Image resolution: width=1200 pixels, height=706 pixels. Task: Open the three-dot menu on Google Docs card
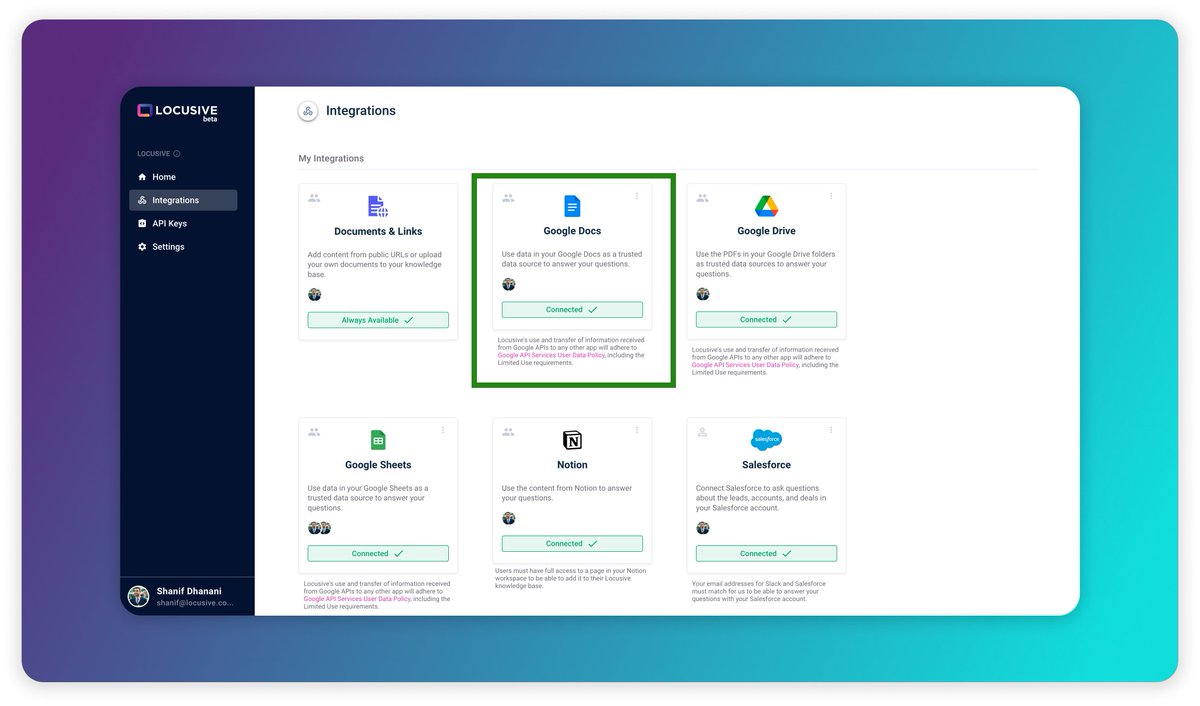click(x=637, y=196)
